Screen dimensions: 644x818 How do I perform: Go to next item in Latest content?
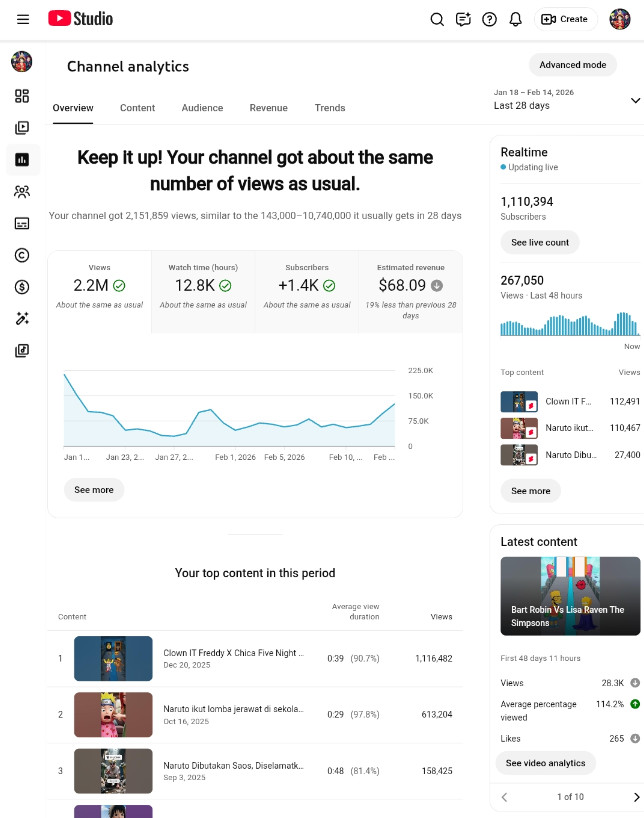coord(636,797)
